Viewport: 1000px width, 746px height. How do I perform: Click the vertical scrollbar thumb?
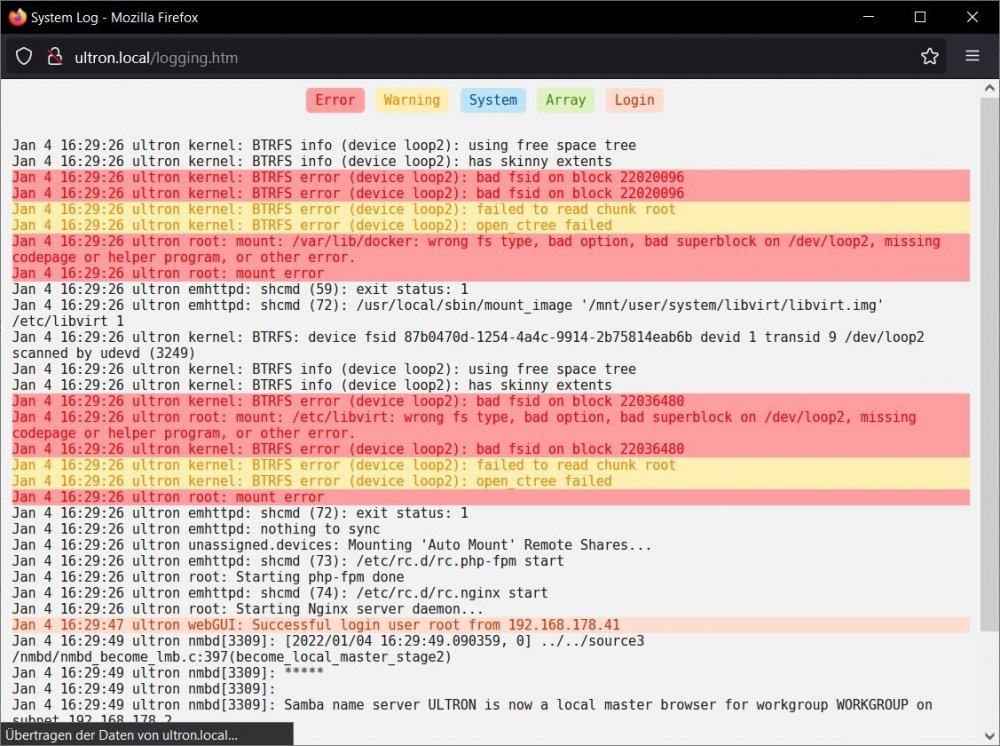(x=989, y=365)
